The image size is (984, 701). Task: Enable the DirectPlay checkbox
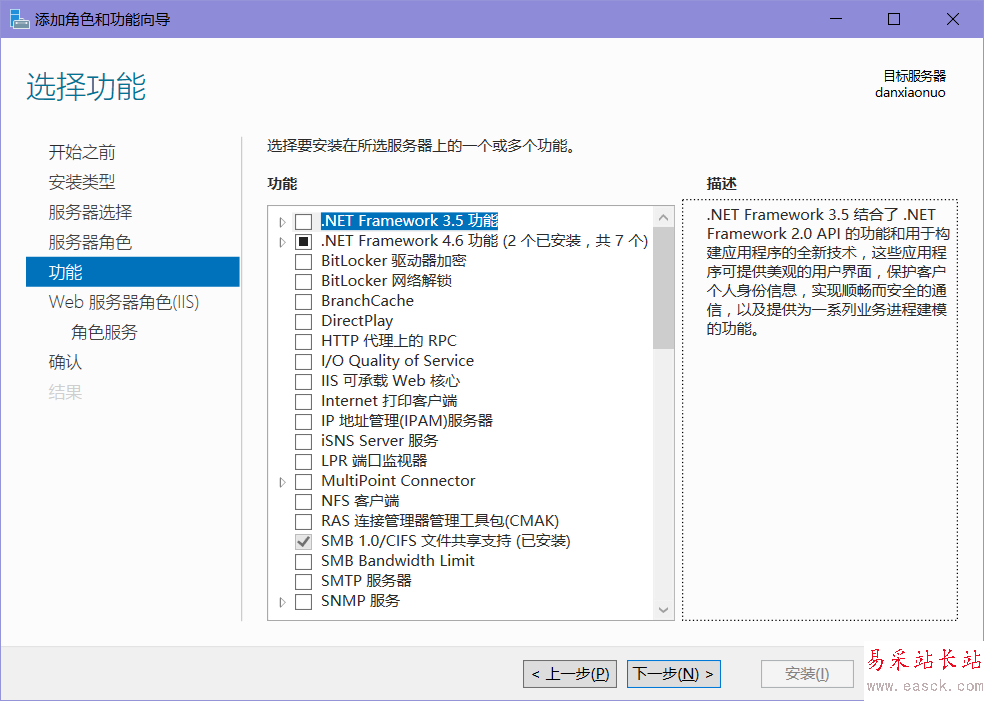pos(304,322)
